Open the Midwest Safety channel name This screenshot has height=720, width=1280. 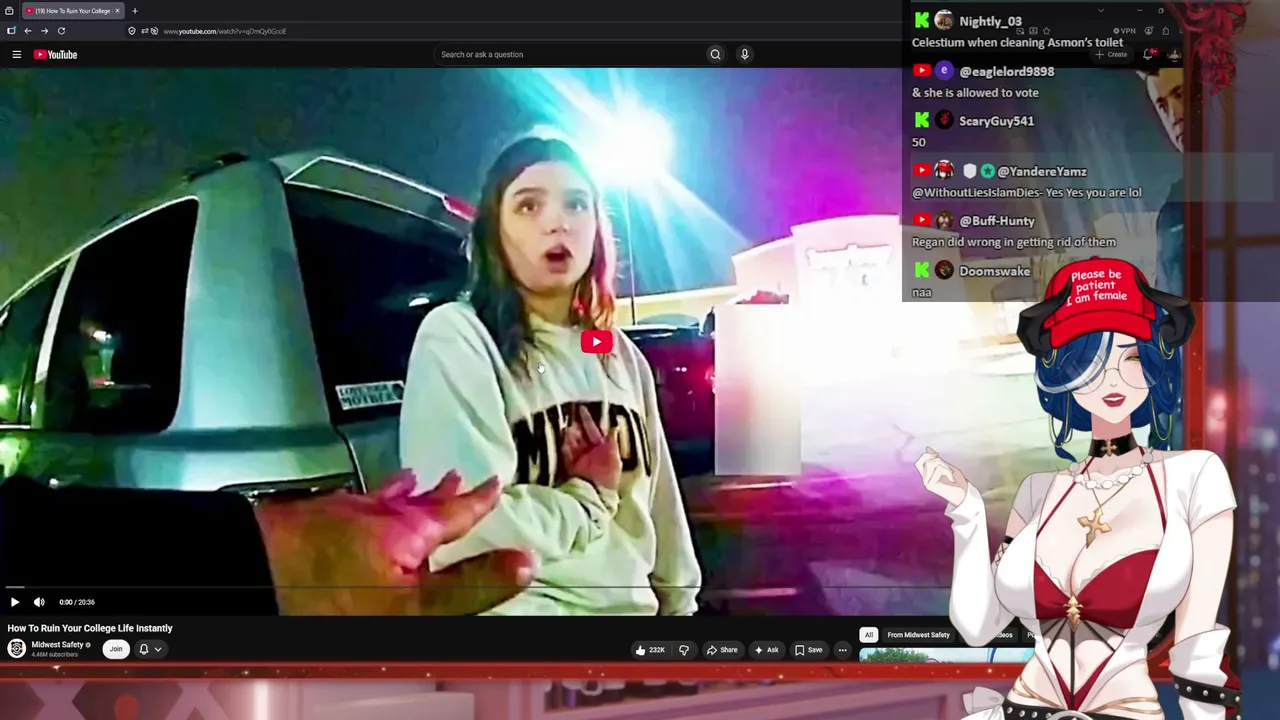point(57,645)
